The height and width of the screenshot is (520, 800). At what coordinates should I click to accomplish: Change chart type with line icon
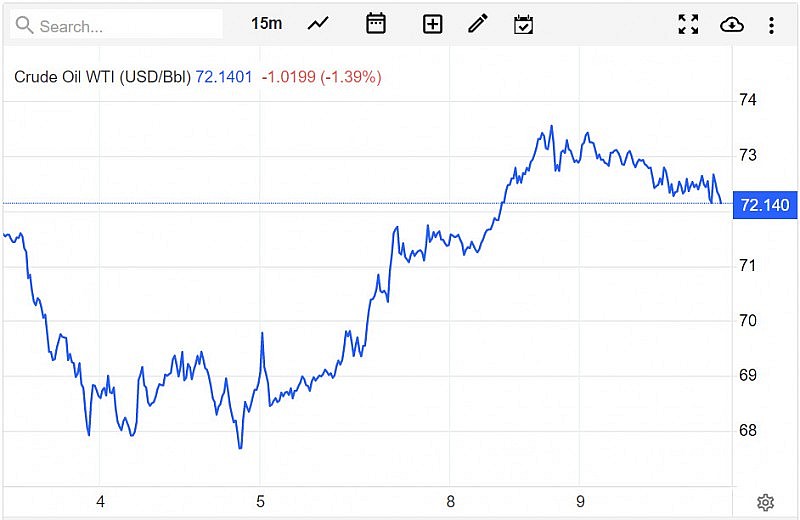(x=318, y=24)
